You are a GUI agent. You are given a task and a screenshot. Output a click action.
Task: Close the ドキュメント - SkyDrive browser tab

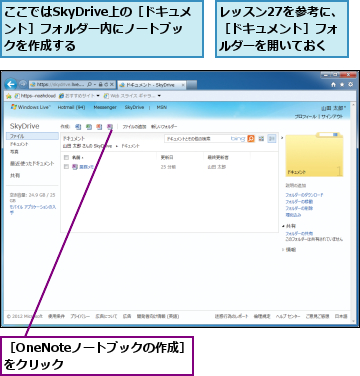click(183, 85)
